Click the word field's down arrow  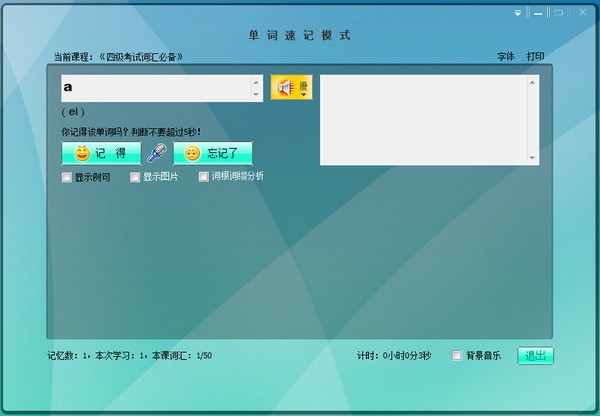[x=256, y=94]
